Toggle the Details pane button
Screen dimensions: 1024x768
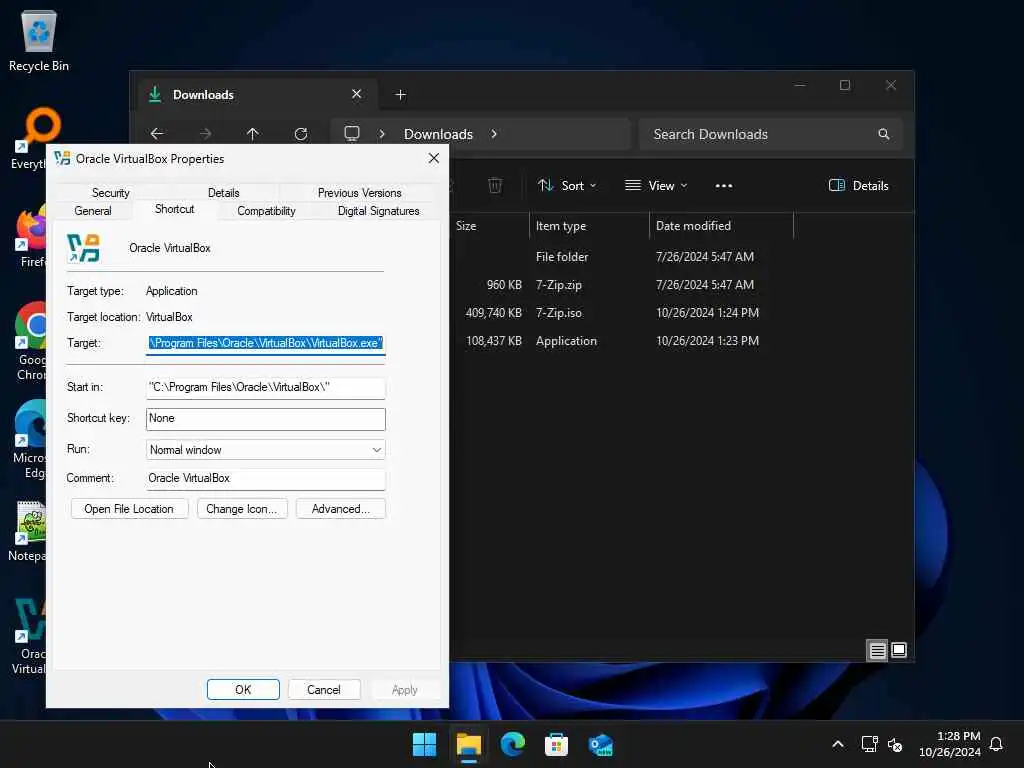[858, 185]
